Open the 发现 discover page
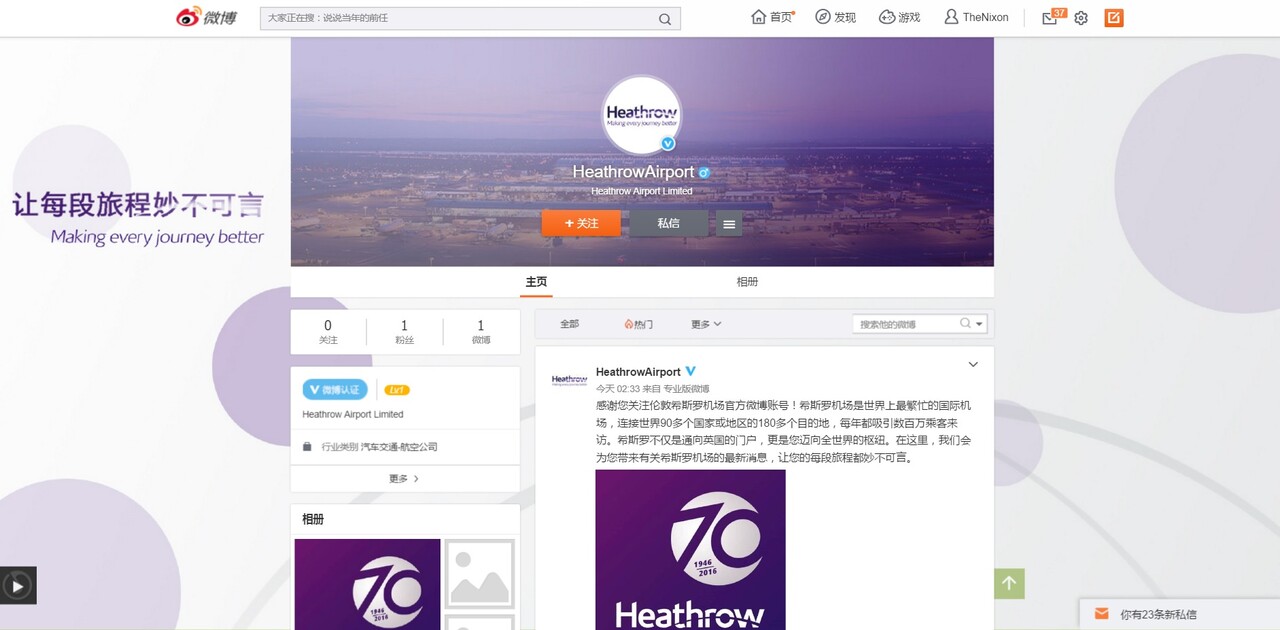Image resolution: width=1280 pixels, height=630 pixels. (x=835, y=17)
